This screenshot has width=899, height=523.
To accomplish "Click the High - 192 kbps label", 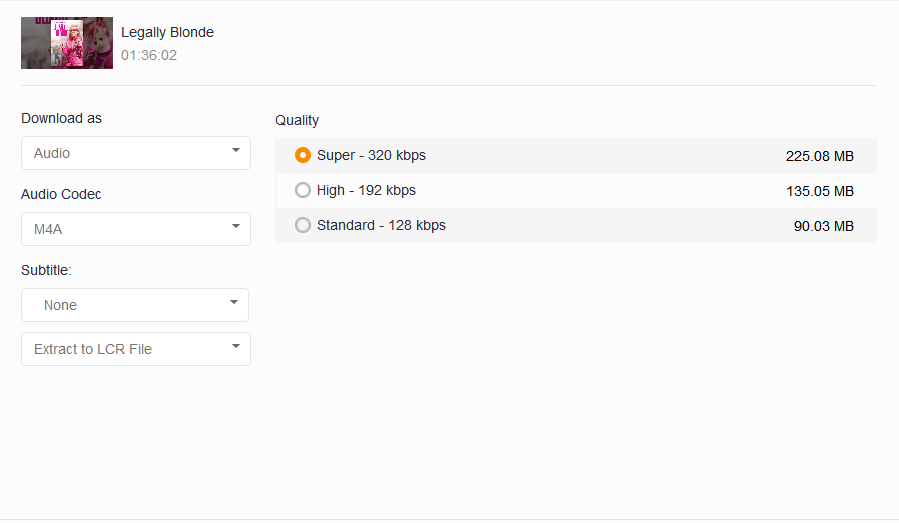I will 366,190.
